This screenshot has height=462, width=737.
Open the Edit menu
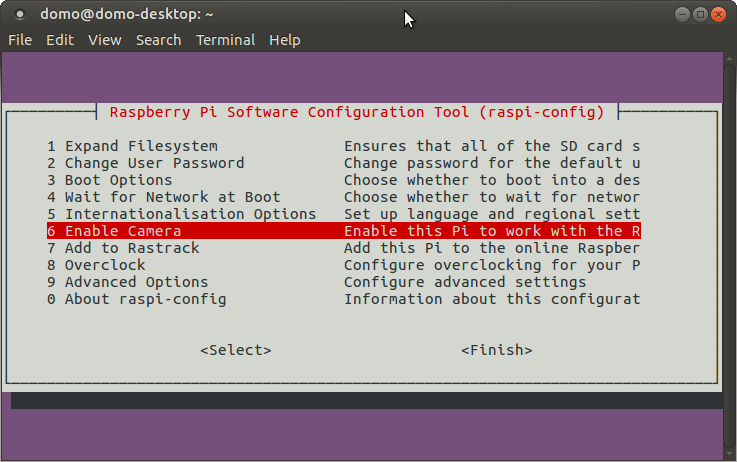60,40
